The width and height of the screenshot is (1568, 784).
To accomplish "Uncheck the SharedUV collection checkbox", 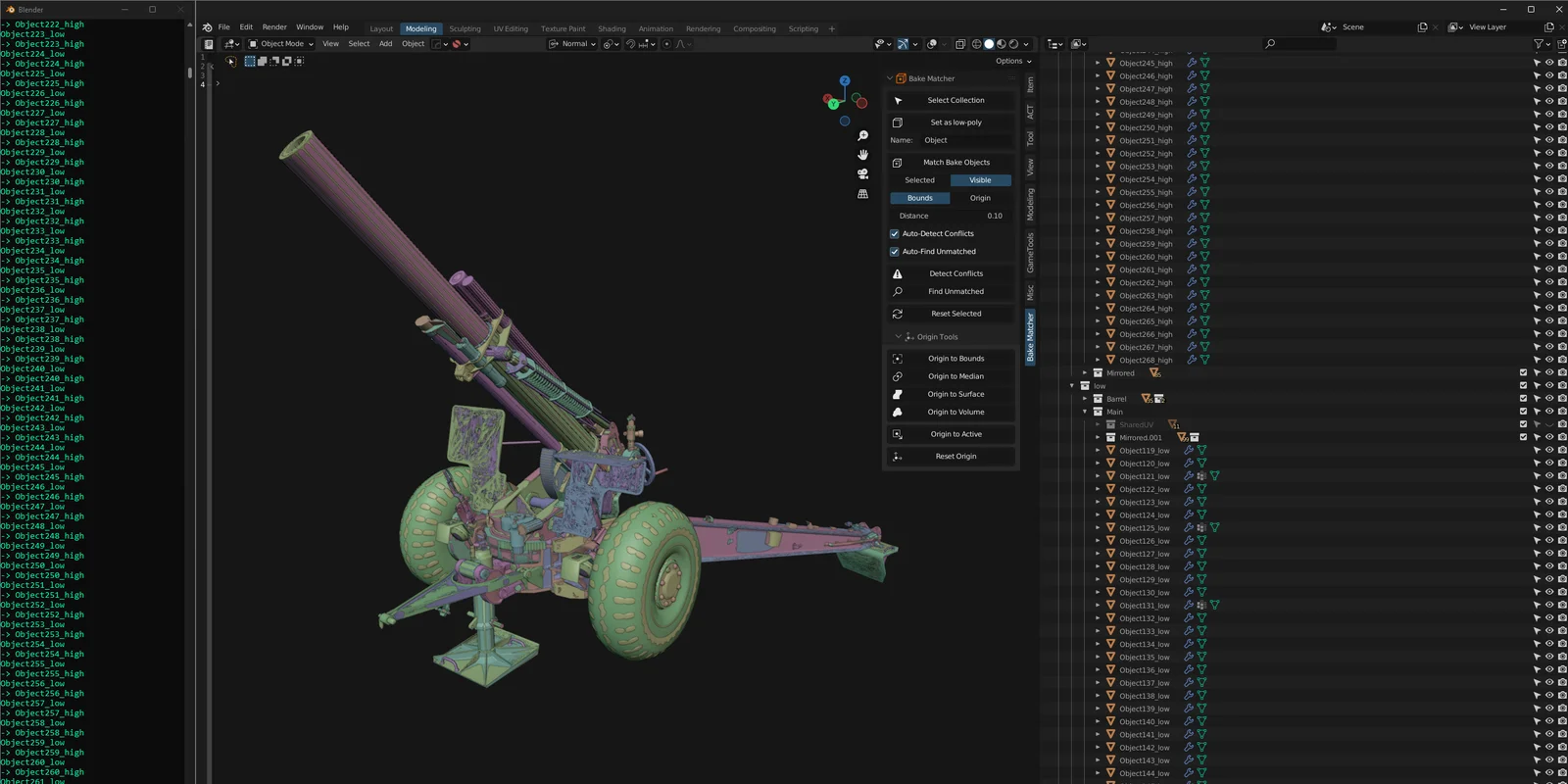I will [x=1524, y=424].
